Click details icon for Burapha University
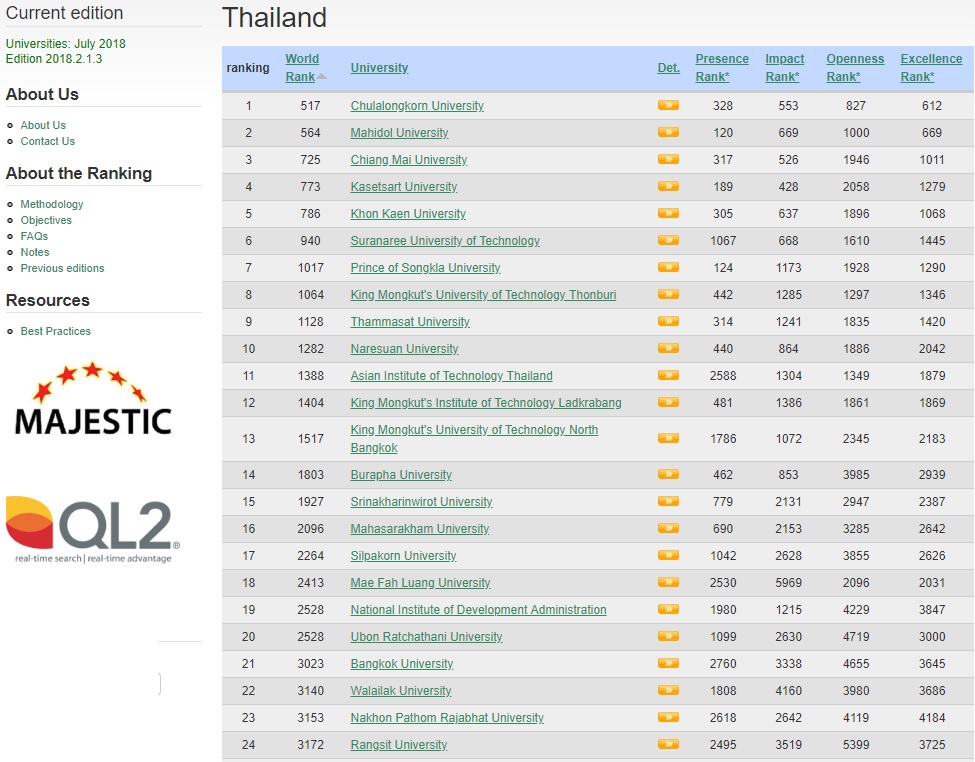This screenshot has height=762, width=975. 668,475
